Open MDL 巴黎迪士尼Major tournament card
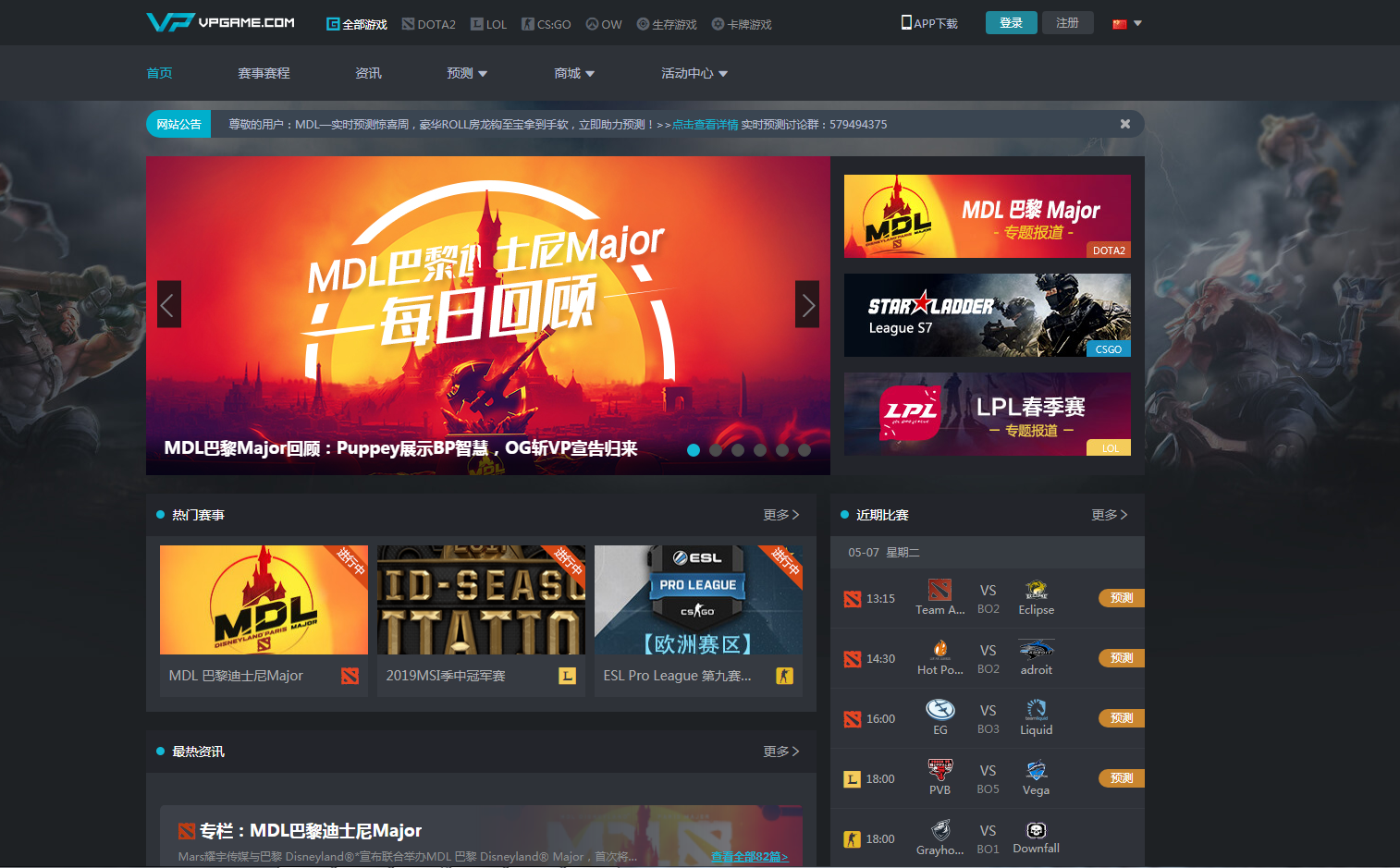This screenshot has width=1400, height=868. point(264,620)
